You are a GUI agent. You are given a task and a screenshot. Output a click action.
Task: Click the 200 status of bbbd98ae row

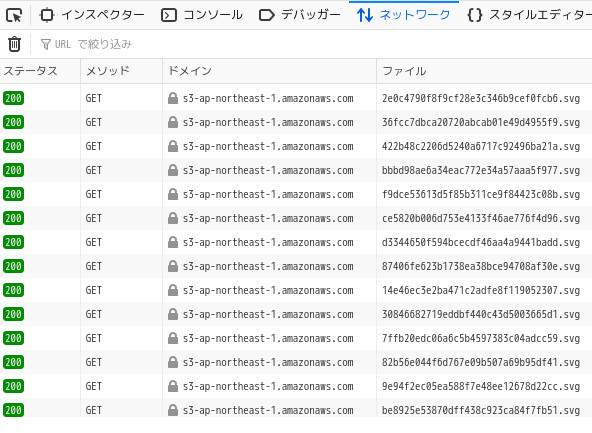point(14,170)
